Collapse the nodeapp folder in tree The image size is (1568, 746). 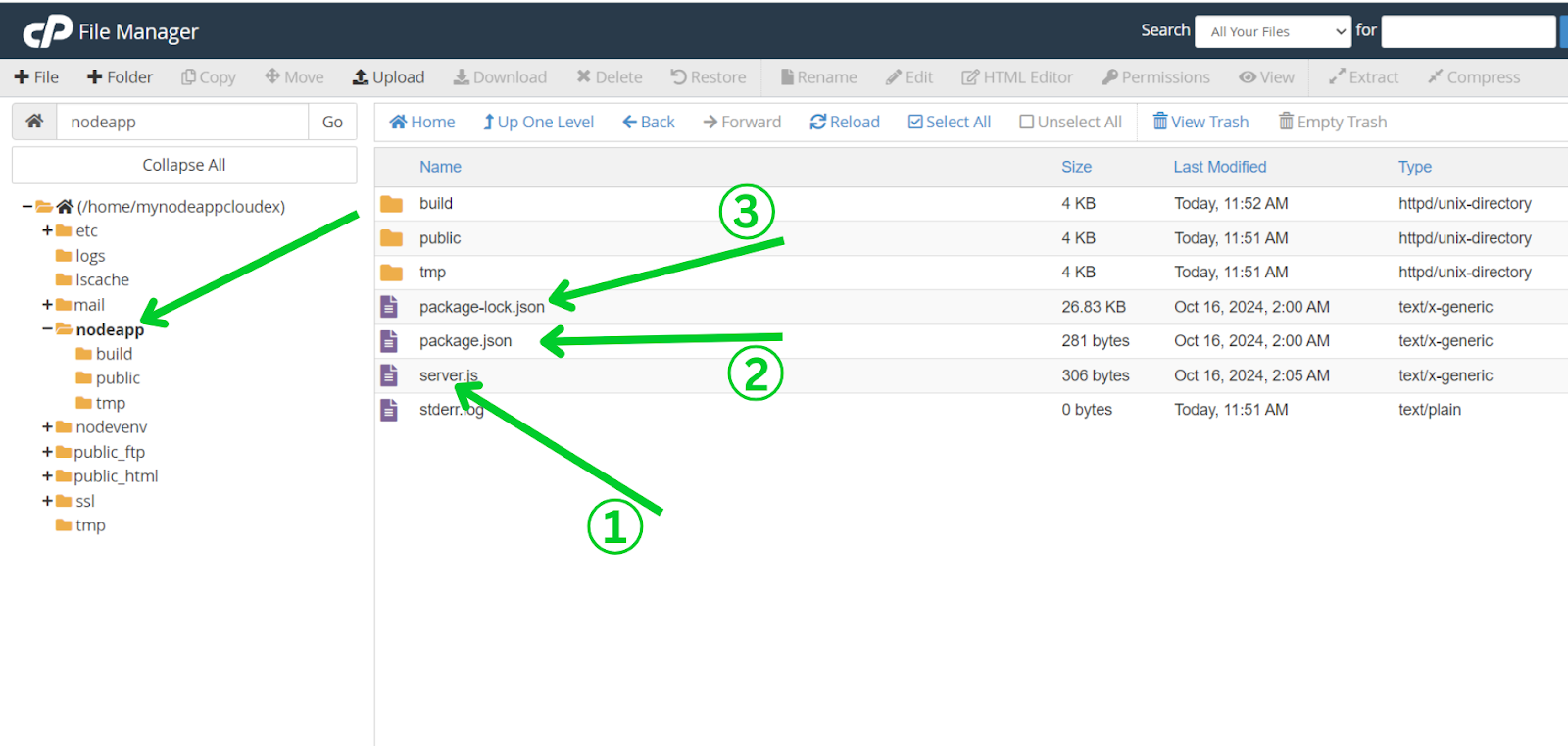(47, 329)
